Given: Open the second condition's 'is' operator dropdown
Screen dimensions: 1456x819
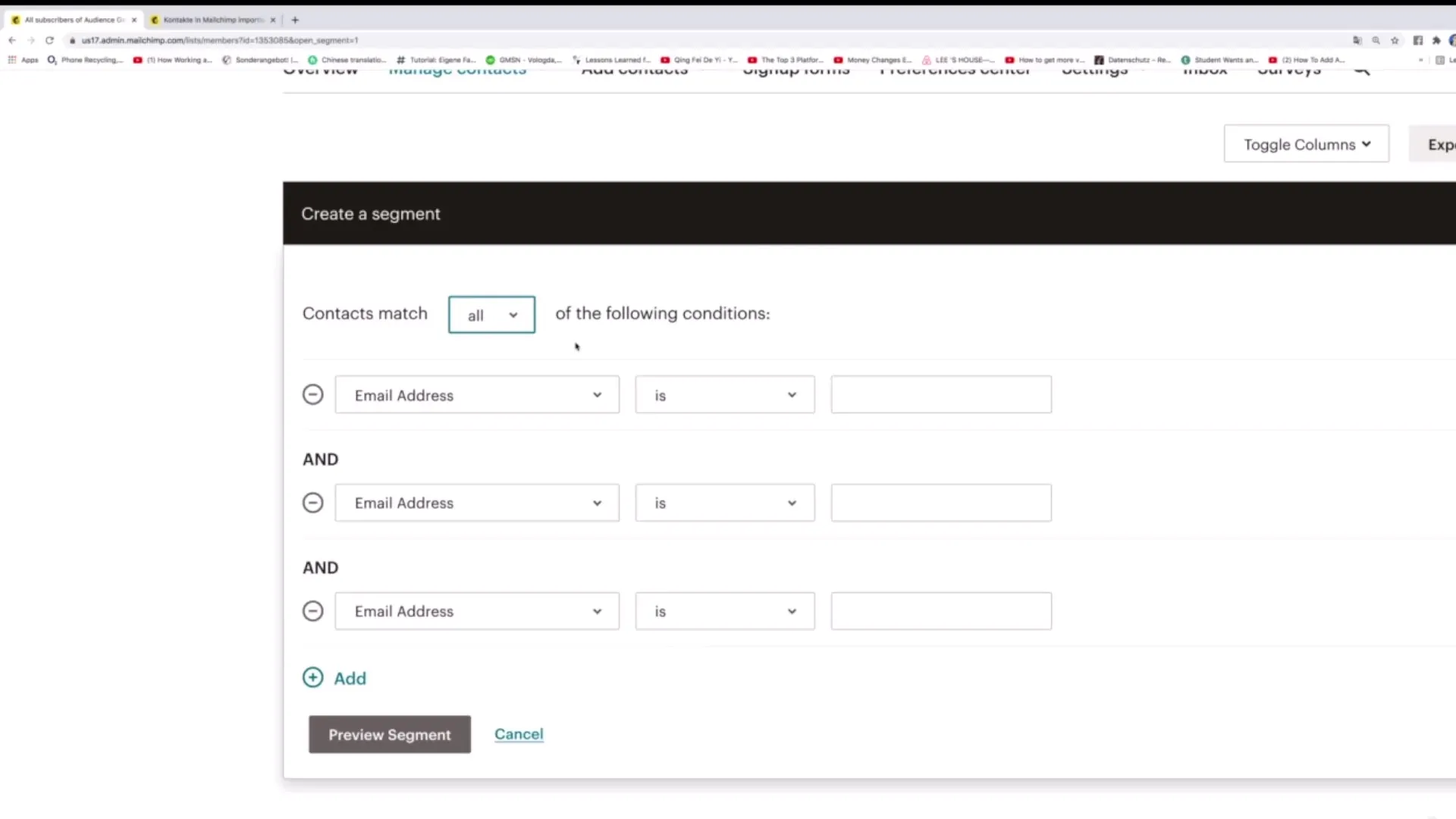Looking at the screenshot, I should point(725,503).
